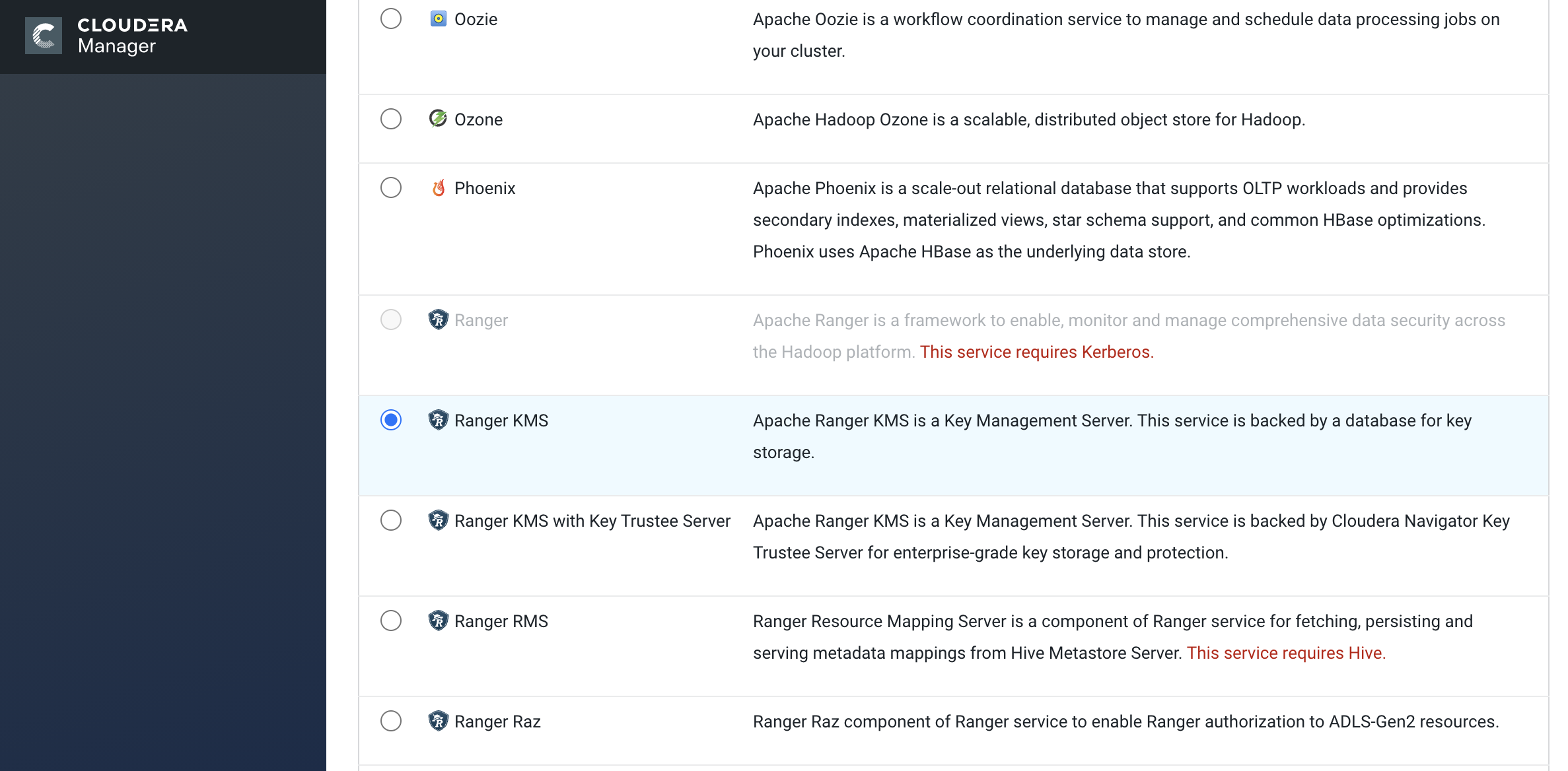Click the Ranger KMS with Key Trustee Server label
Image resolution: width=1568 pixels, height=771 pixels.
coord(592,521)
